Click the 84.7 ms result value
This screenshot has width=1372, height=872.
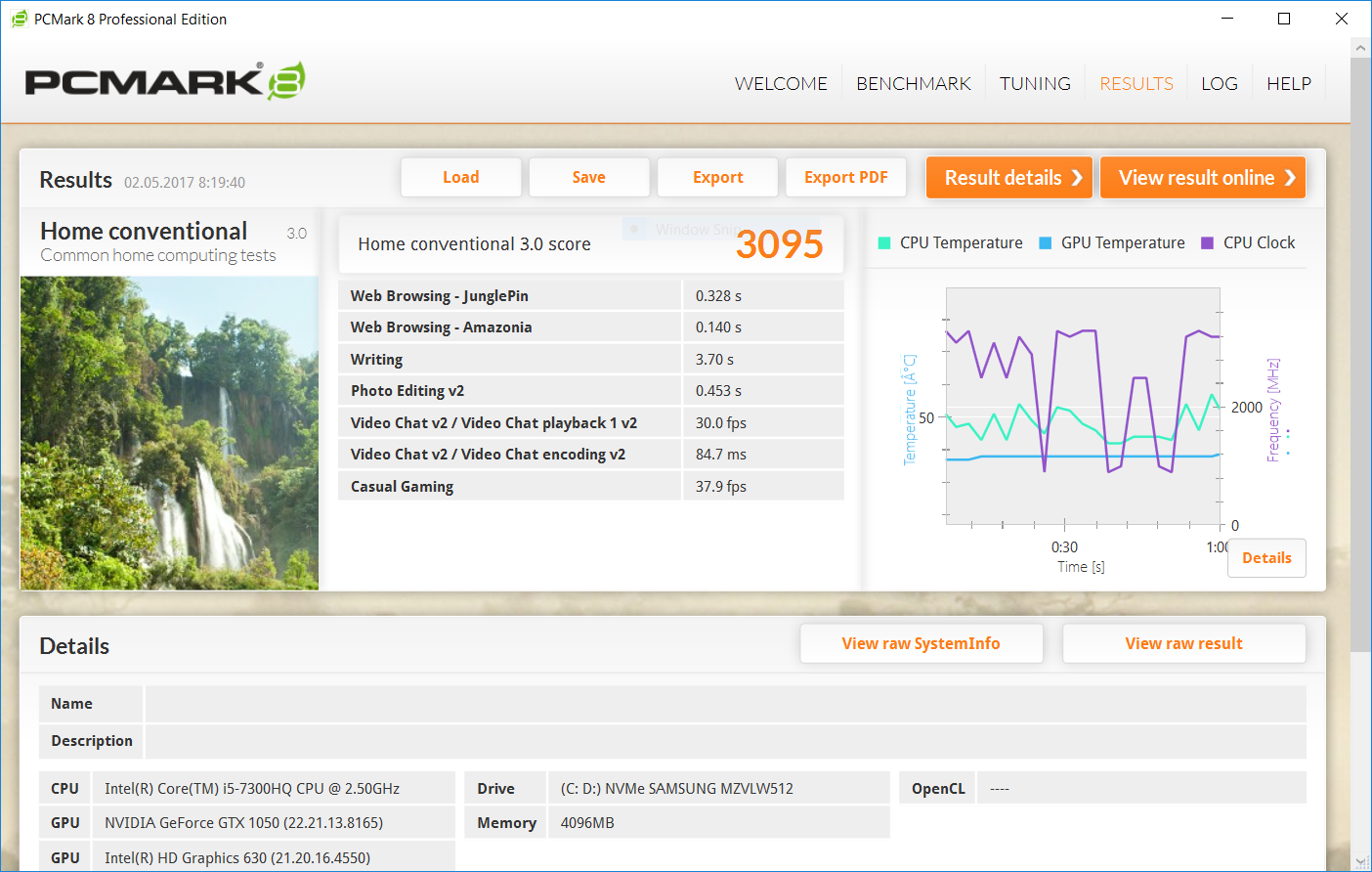point(721,455)
